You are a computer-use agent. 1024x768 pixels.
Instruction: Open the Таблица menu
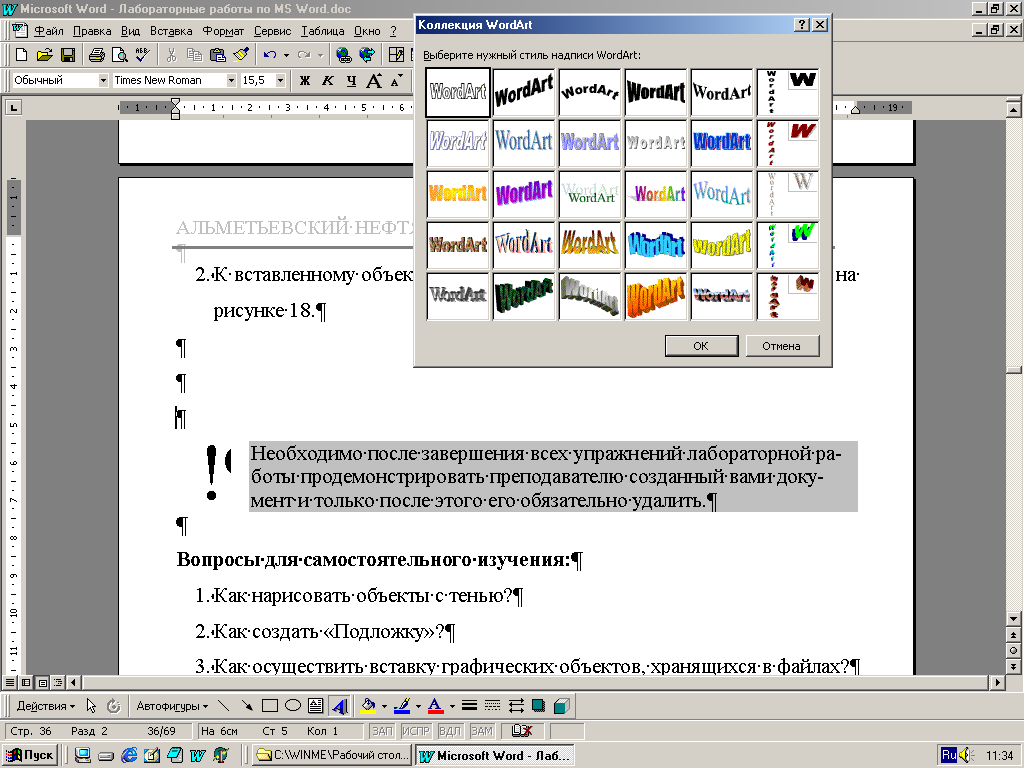click(x=323, y=31)
